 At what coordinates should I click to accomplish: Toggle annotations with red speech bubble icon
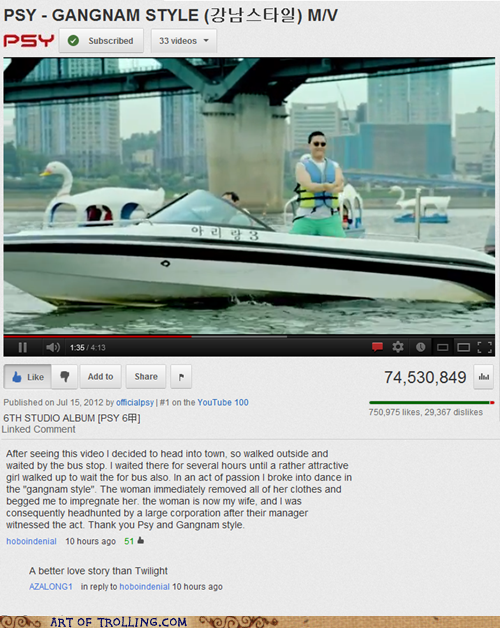(x=377, y=347)
